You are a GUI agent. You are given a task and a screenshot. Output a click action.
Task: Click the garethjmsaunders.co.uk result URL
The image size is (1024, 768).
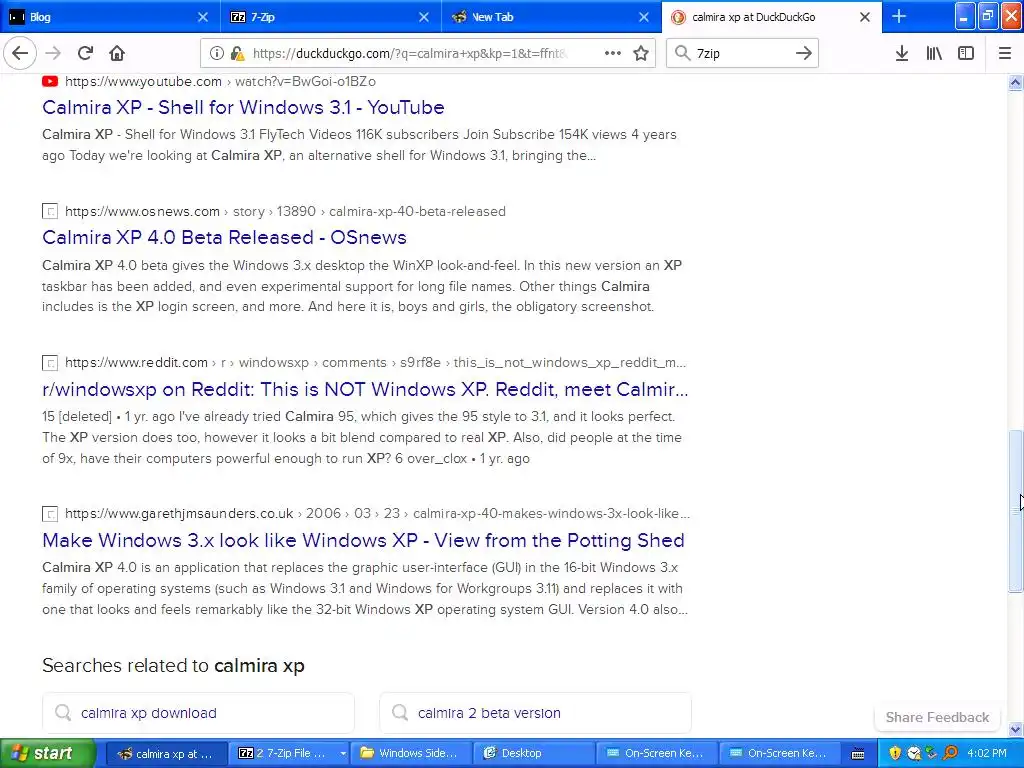[377, 513]
